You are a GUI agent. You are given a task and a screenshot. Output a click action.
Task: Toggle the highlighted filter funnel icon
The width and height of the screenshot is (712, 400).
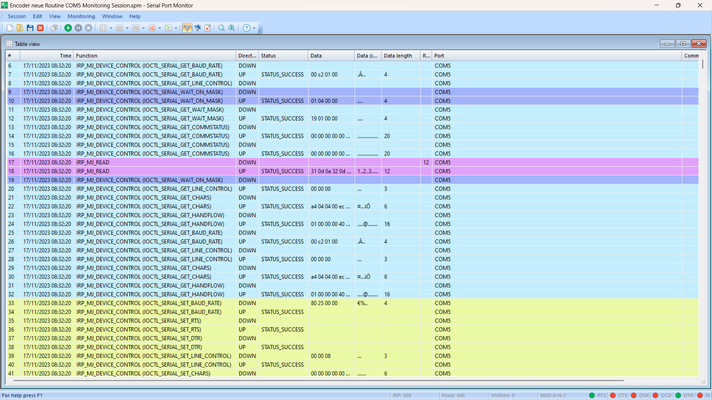tap(187, 28)
